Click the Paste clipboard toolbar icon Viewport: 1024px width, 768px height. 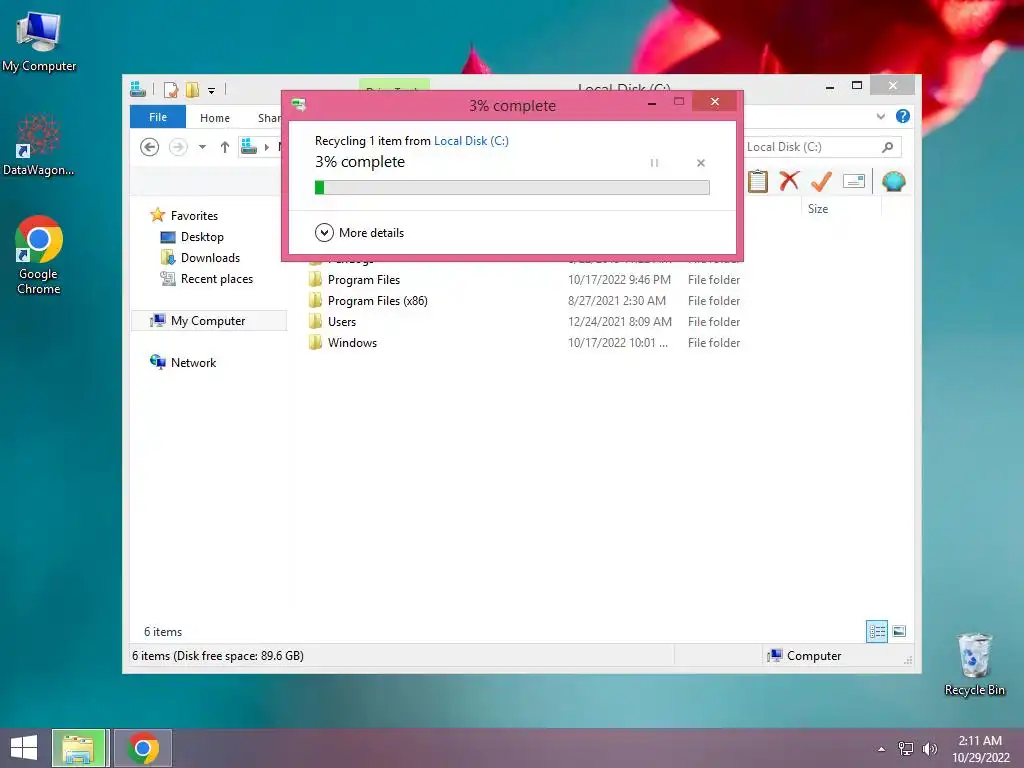pyautogui.click(x=758, y=181)
